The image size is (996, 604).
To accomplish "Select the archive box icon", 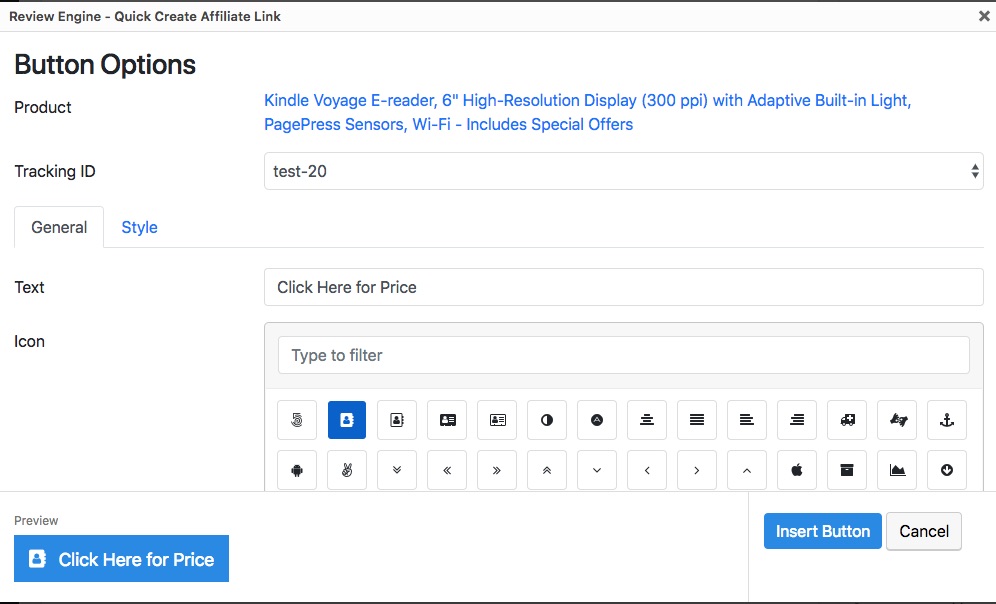I will click(847, 470).
